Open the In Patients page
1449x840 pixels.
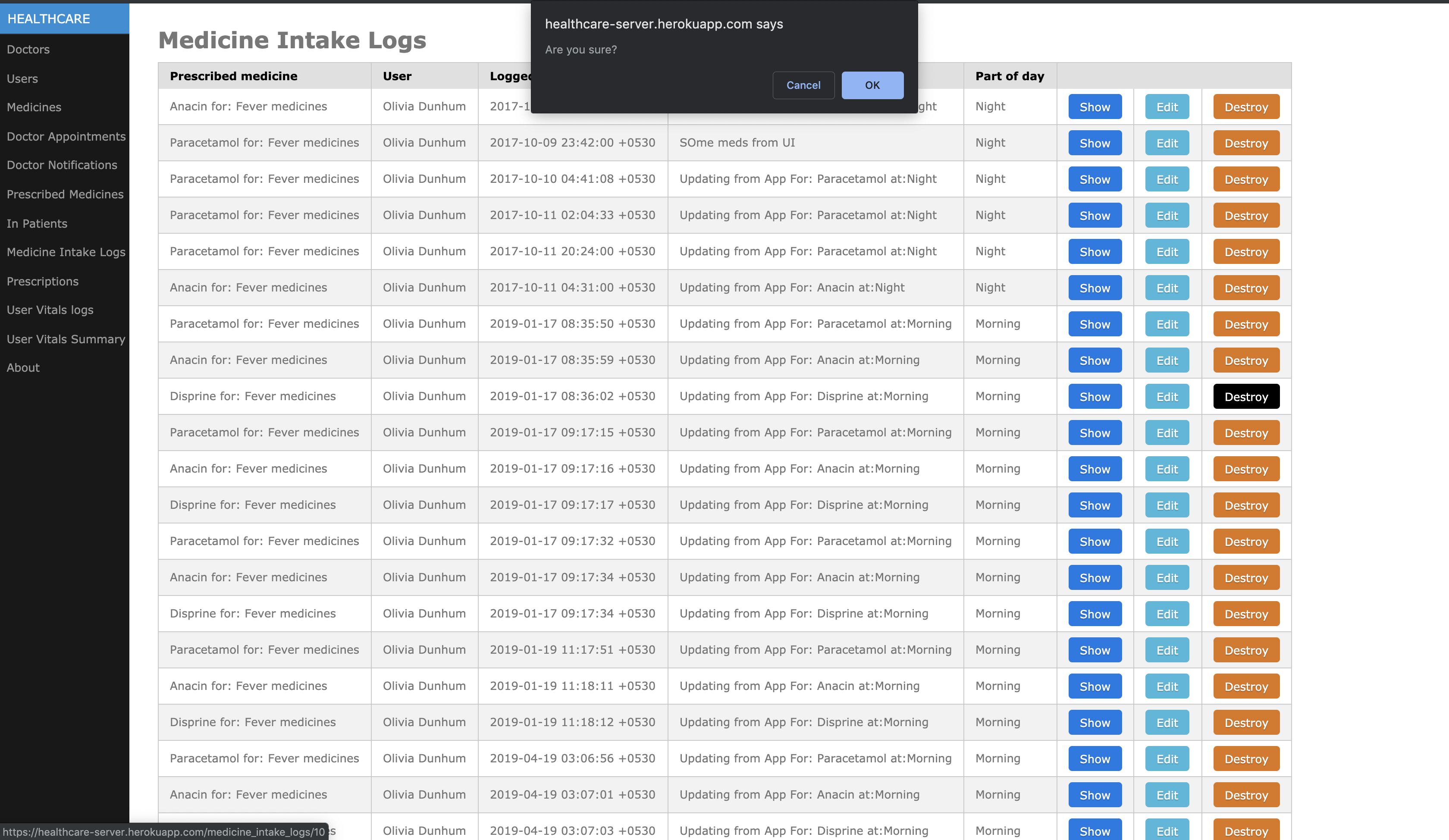pyautogui.click(x=37, y=224)
